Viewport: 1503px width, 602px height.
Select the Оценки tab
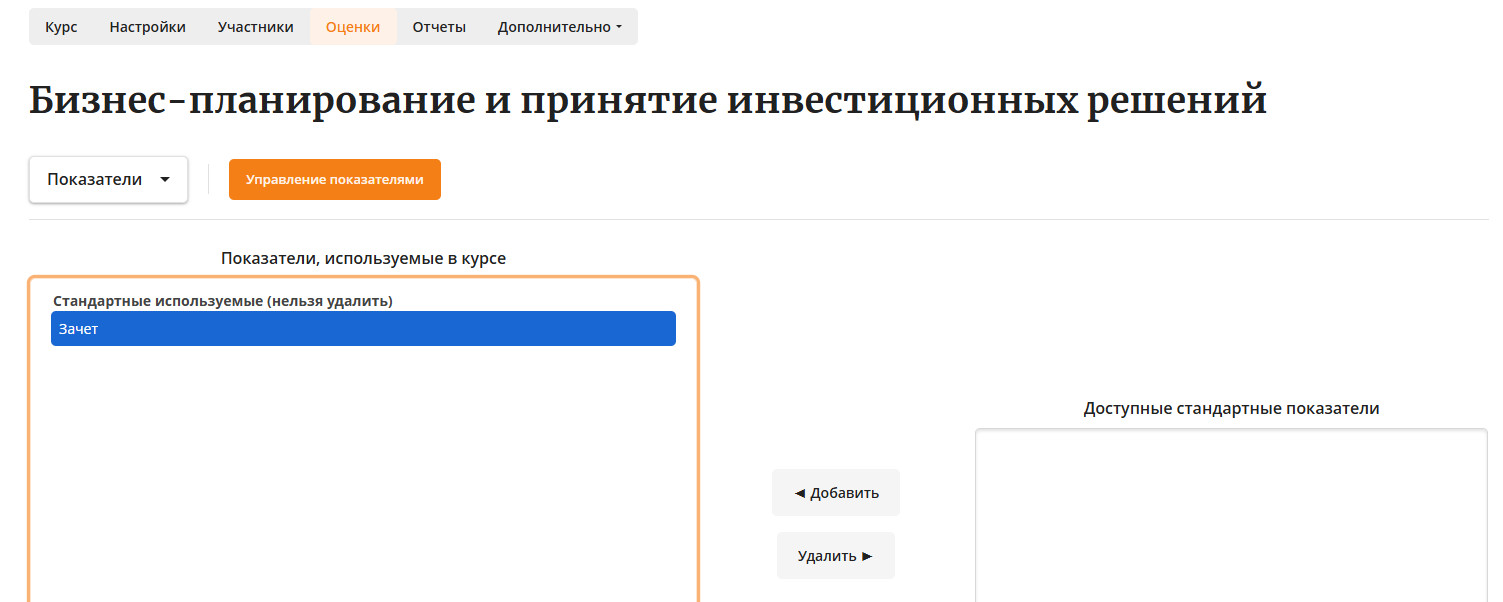coord(353,27)
